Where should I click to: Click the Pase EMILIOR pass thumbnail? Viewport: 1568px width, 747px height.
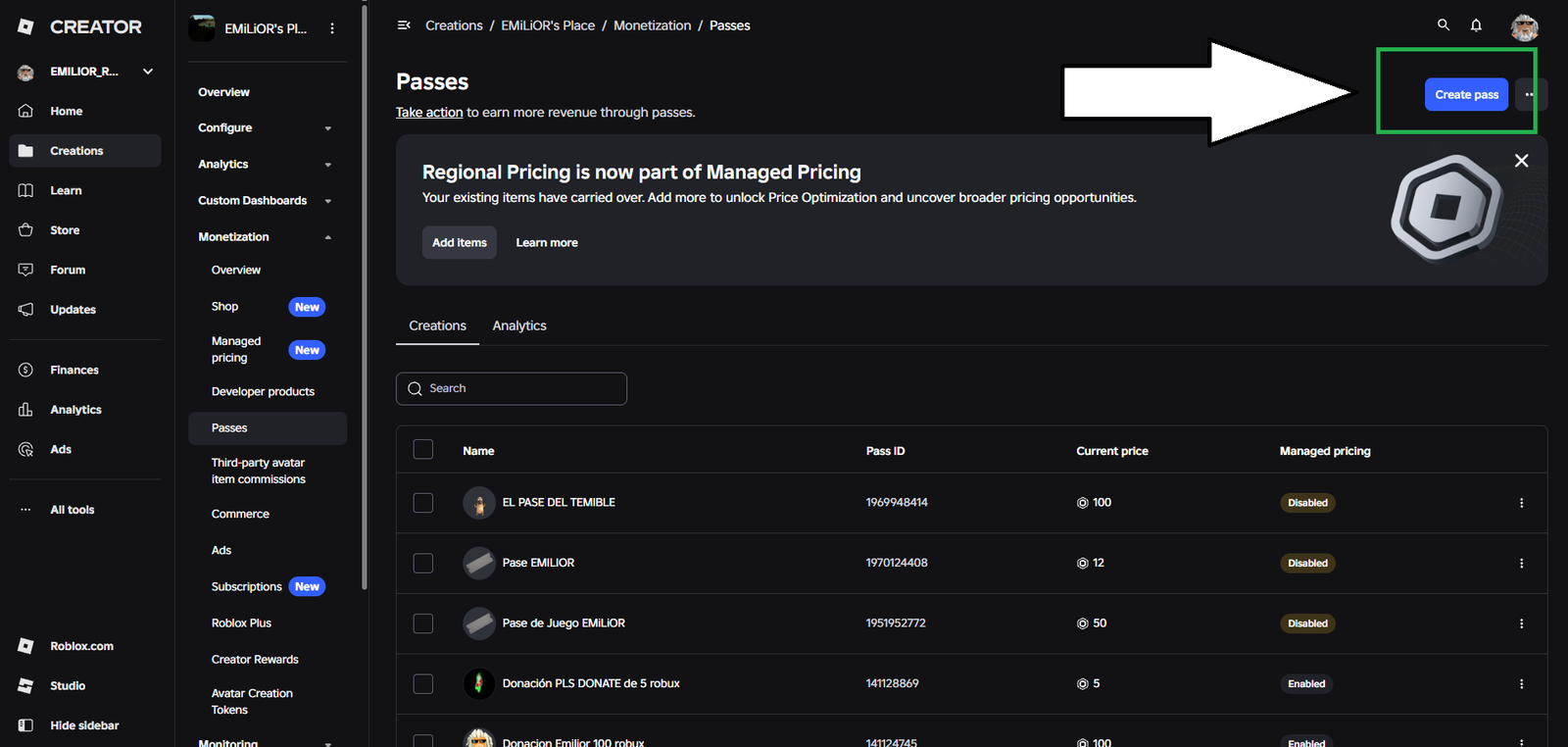(479, 564)
